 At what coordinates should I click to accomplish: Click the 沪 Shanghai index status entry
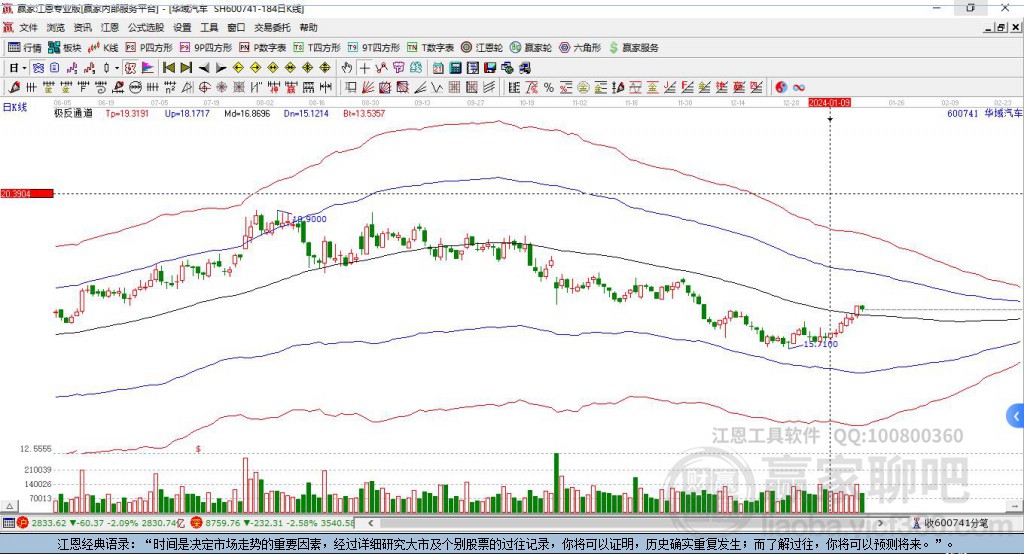101,523
